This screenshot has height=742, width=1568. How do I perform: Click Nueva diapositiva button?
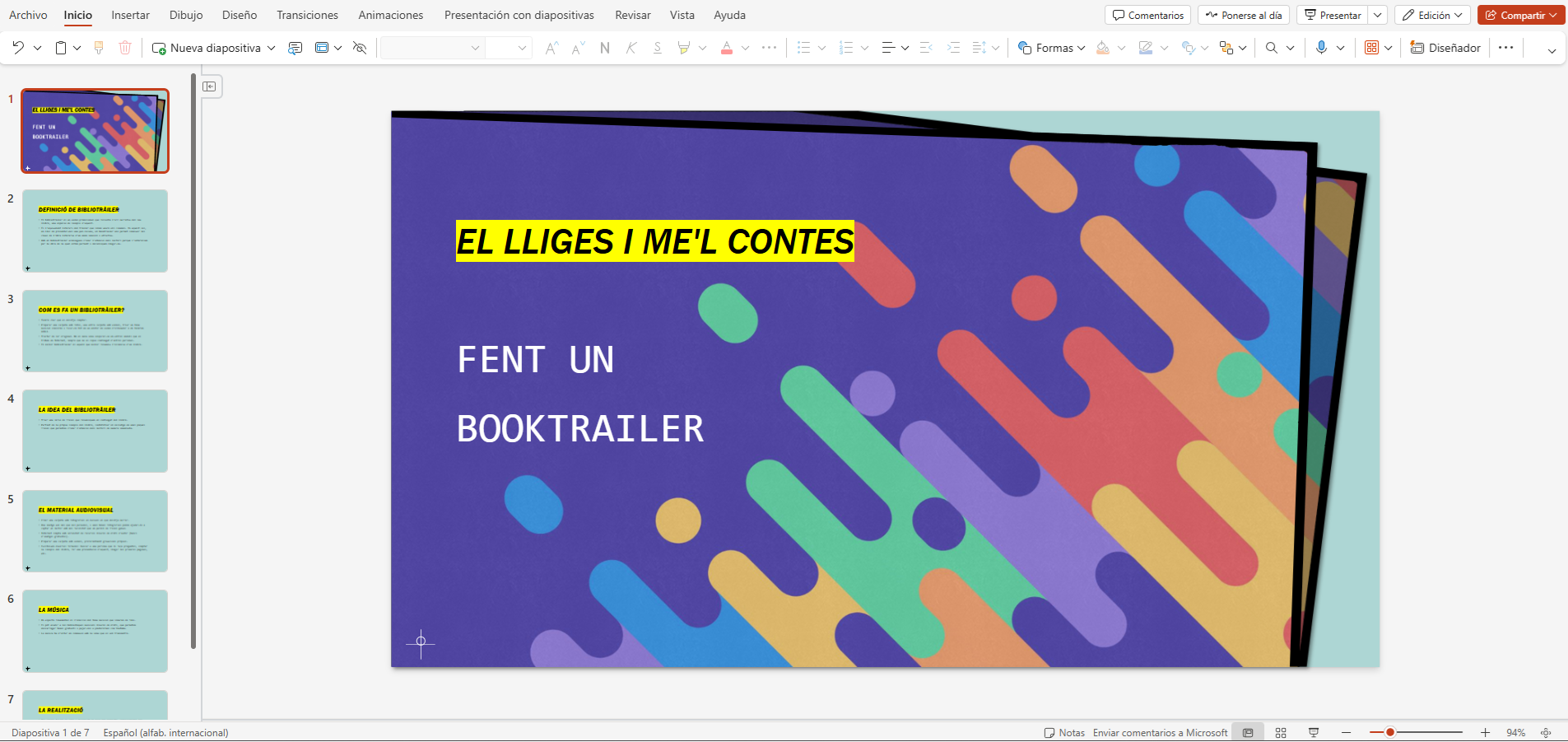tap(207, 48)
